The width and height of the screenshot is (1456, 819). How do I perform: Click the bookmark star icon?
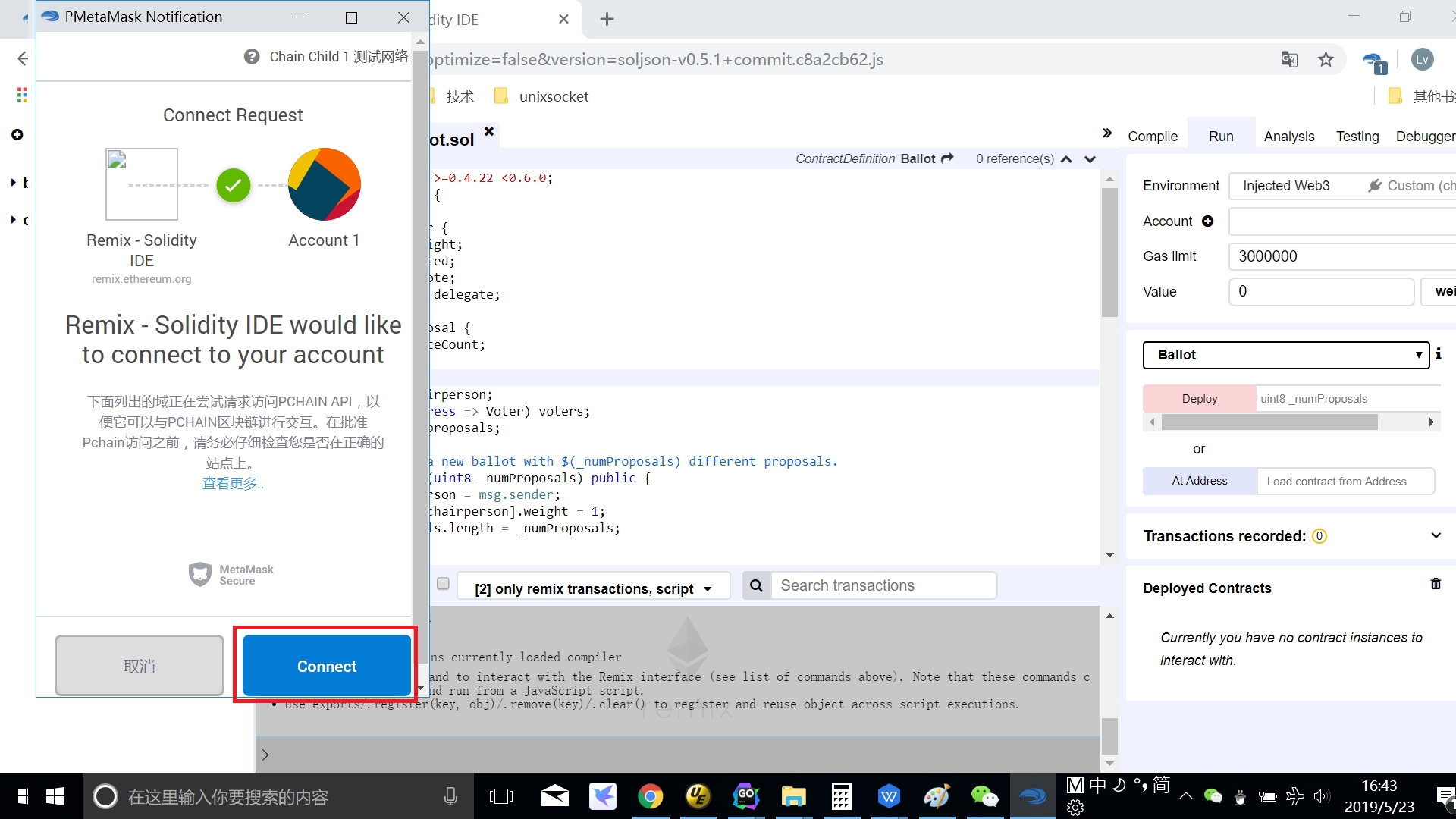[x=1326, y=59]
